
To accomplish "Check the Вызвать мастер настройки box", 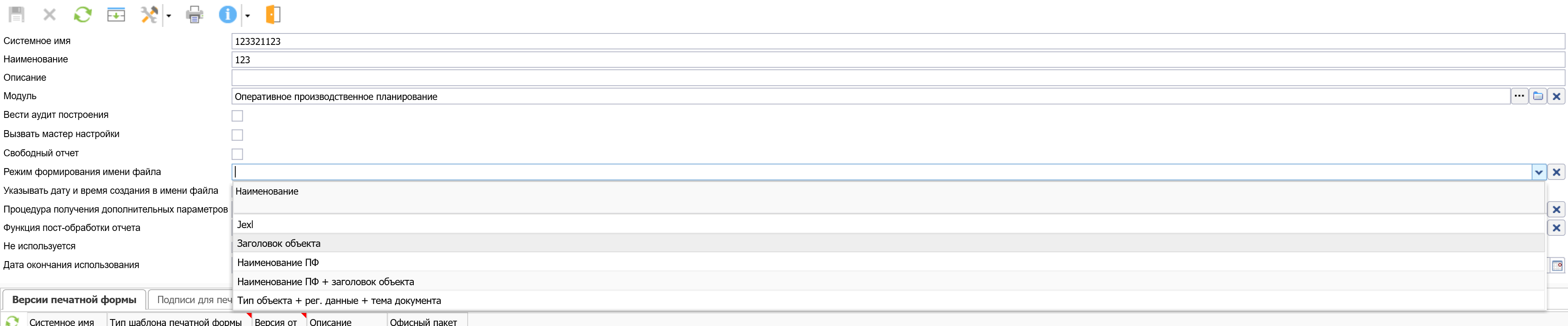I will [x=237, y=135].
